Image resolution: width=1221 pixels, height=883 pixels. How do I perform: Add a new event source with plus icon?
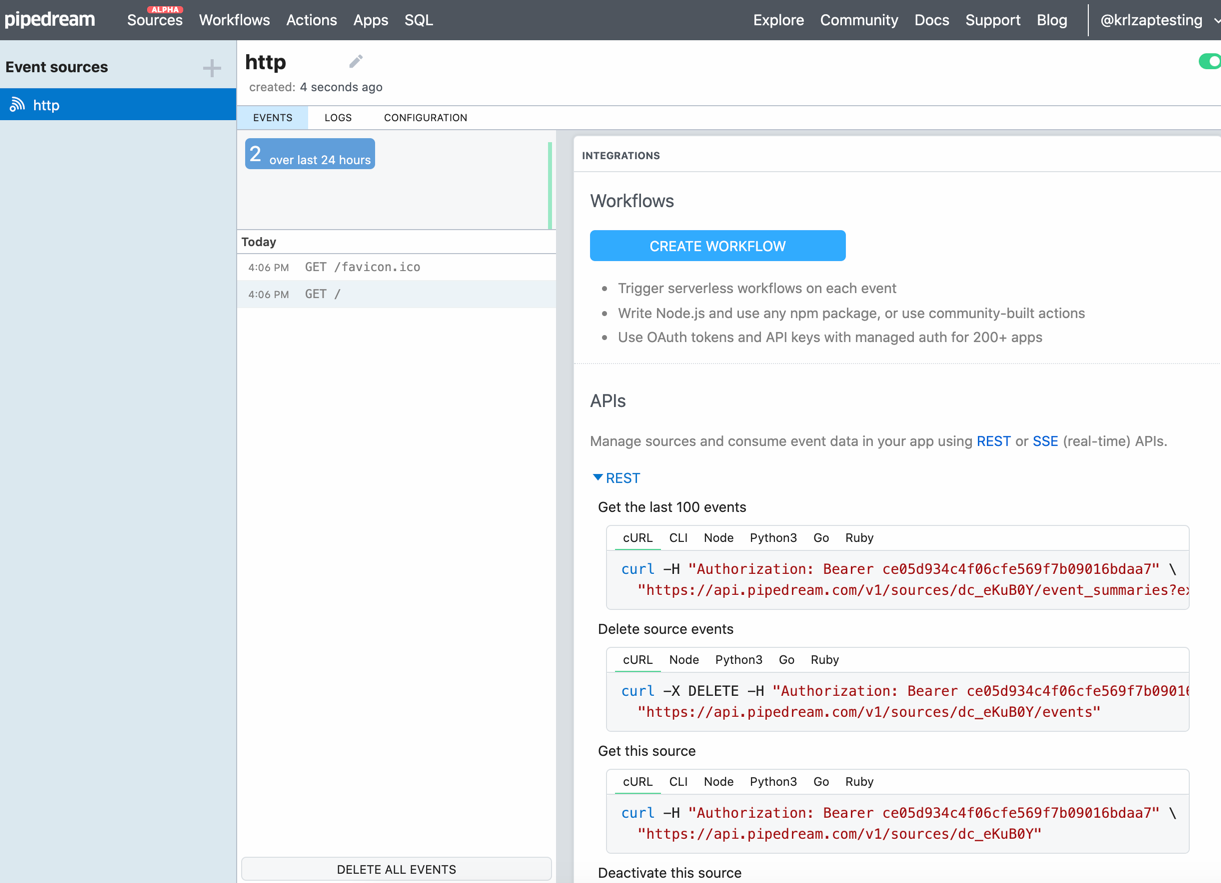pyautogui.click(x=212, y=68)
